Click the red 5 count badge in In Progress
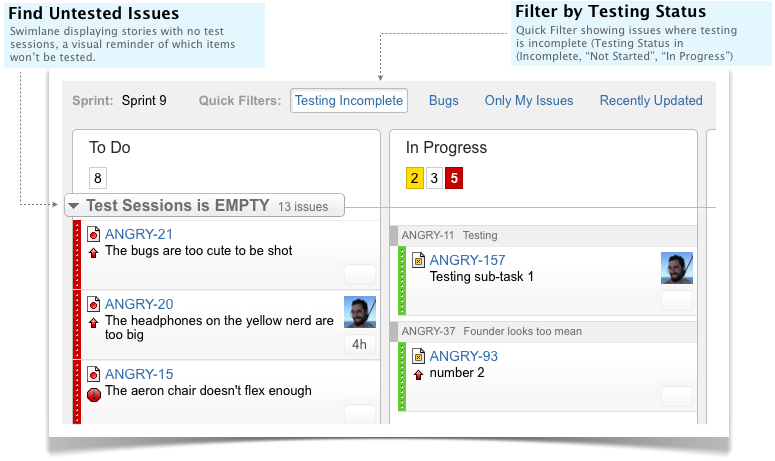The height and width of the screenshot is (461, 775). [x=454, y=179]
